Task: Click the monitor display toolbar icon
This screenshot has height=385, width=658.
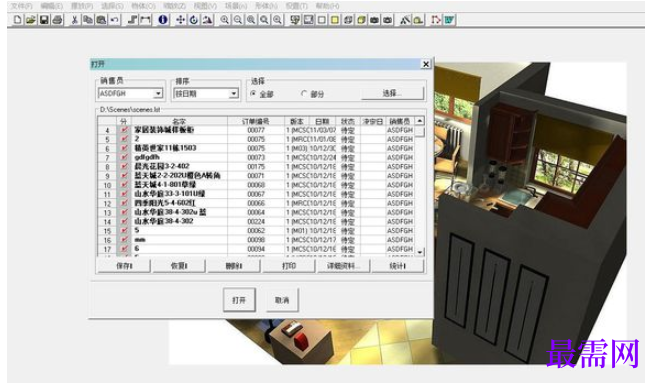Action: pos(295,20)
